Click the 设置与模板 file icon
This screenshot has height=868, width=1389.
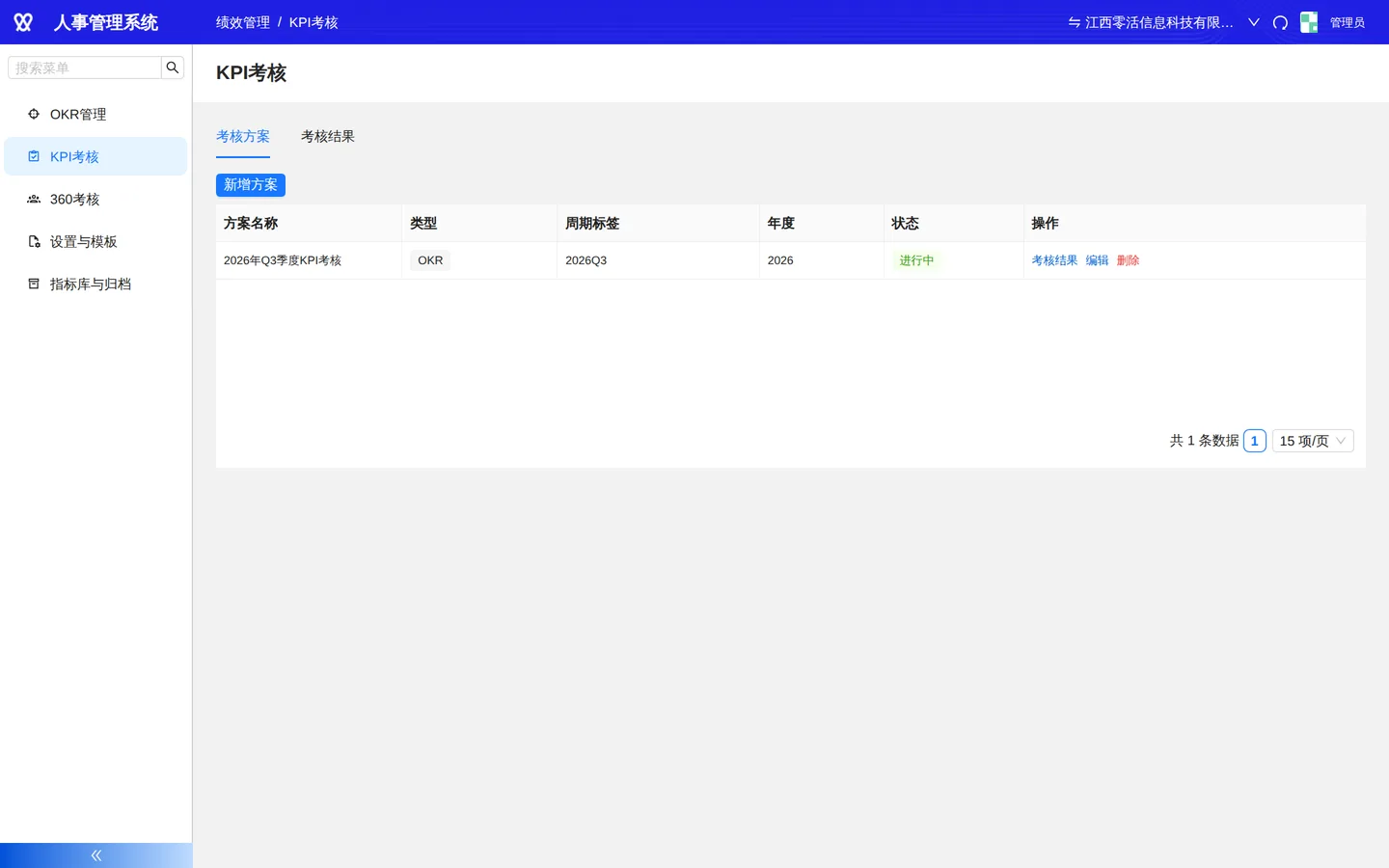point(34,241)
